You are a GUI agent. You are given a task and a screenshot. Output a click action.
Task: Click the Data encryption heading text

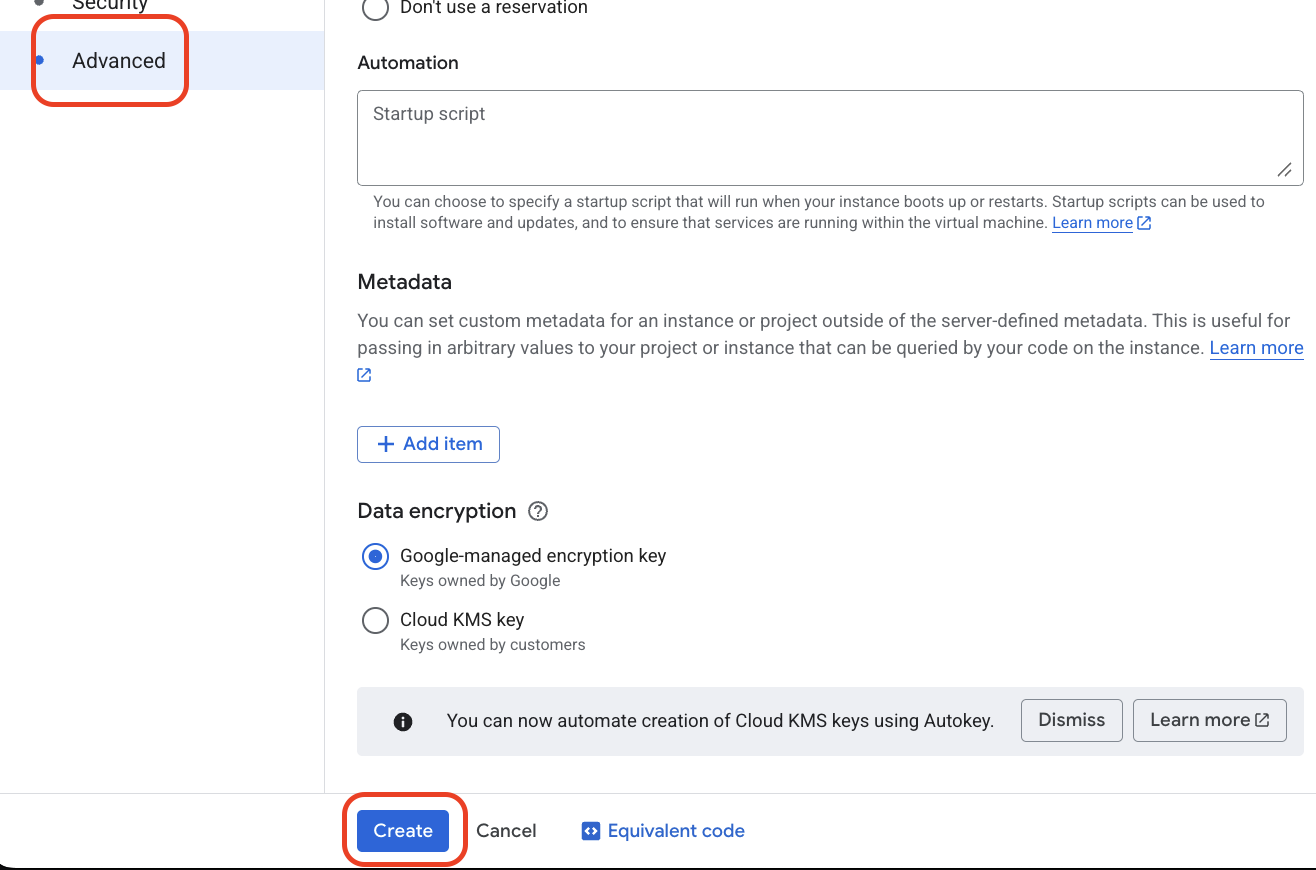click(437, 512)
